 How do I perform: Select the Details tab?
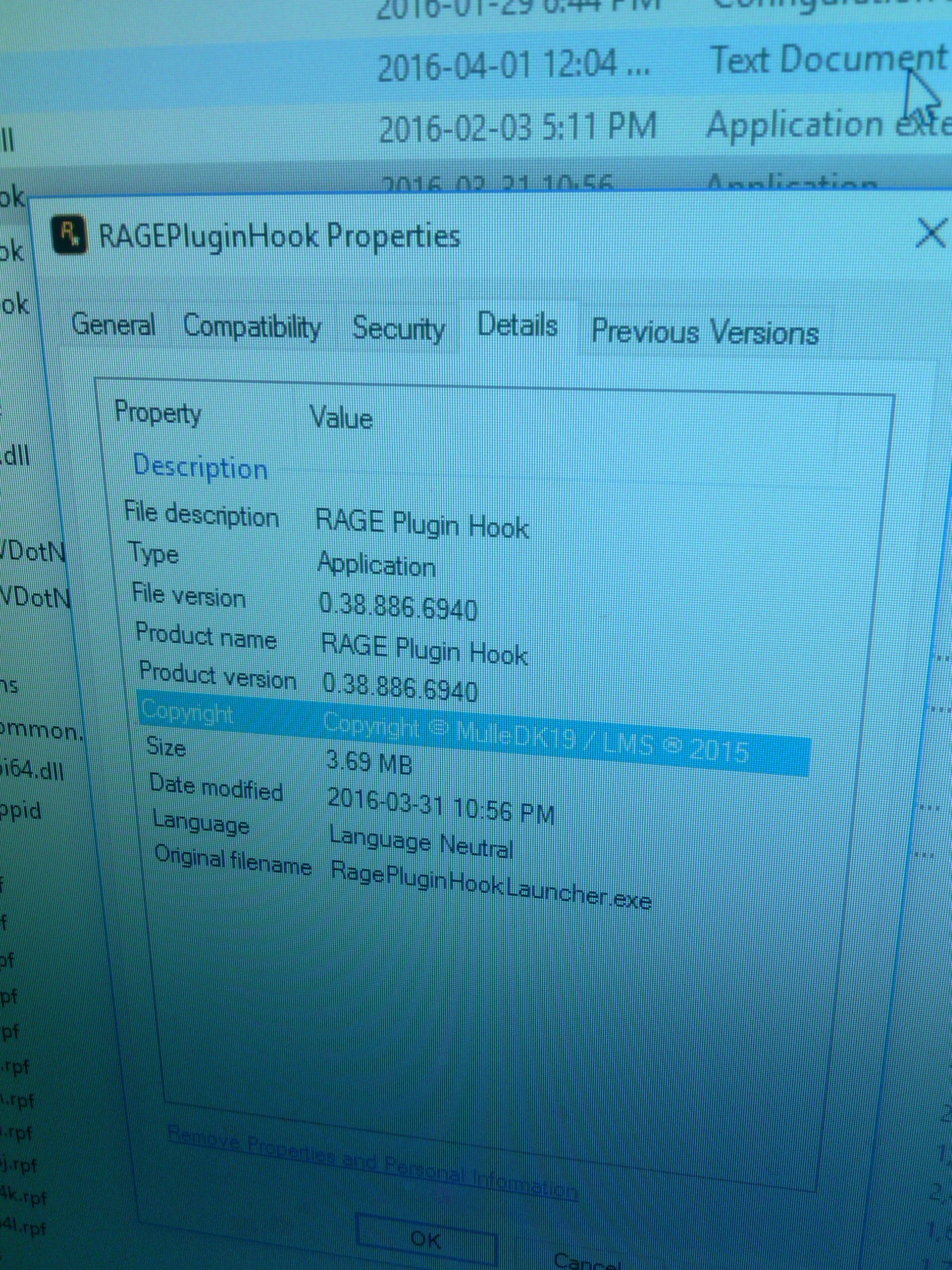click(517, 325)
